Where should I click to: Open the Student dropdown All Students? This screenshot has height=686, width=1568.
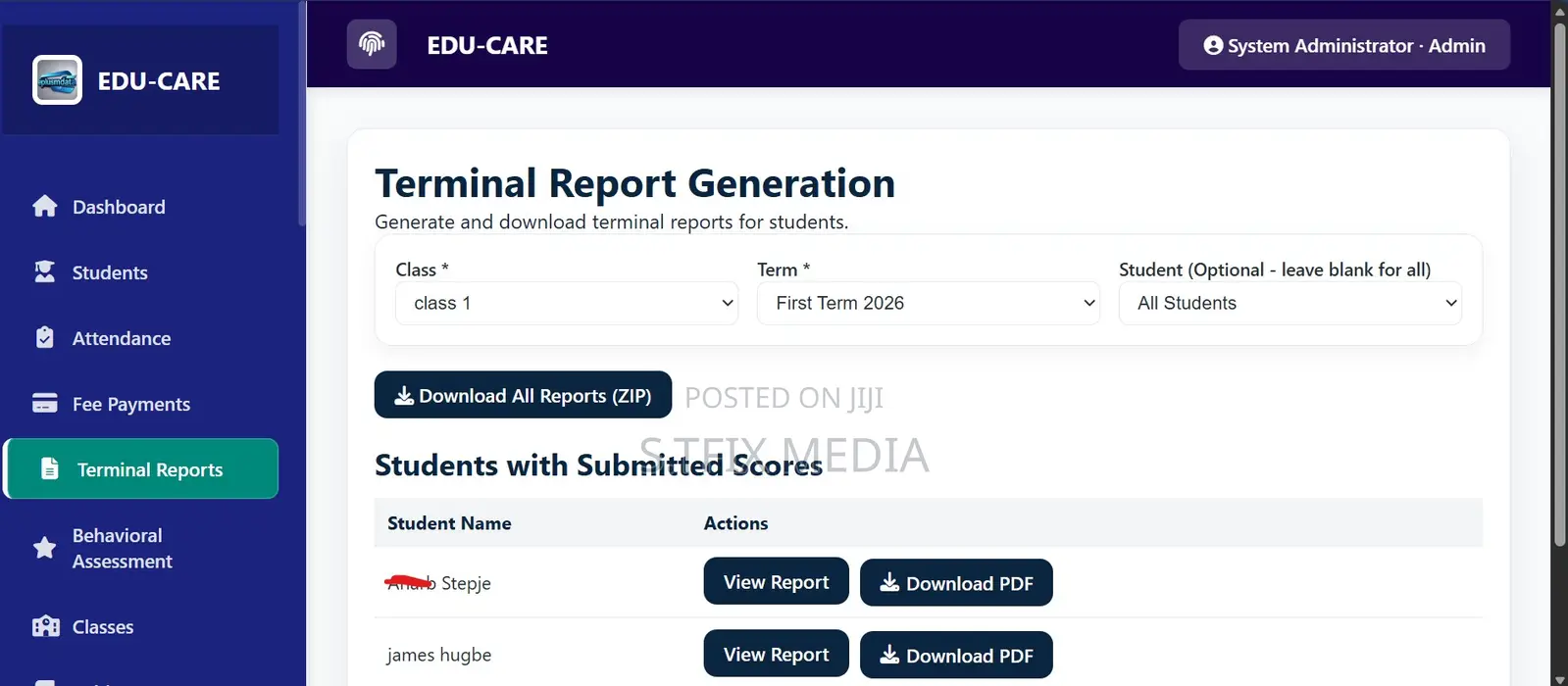click(x=1290, y=303)
